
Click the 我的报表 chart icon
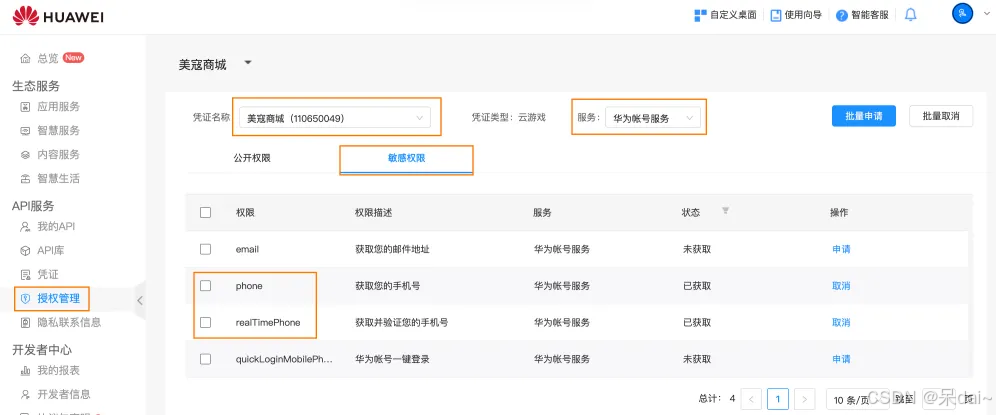[x=25, y=371]
